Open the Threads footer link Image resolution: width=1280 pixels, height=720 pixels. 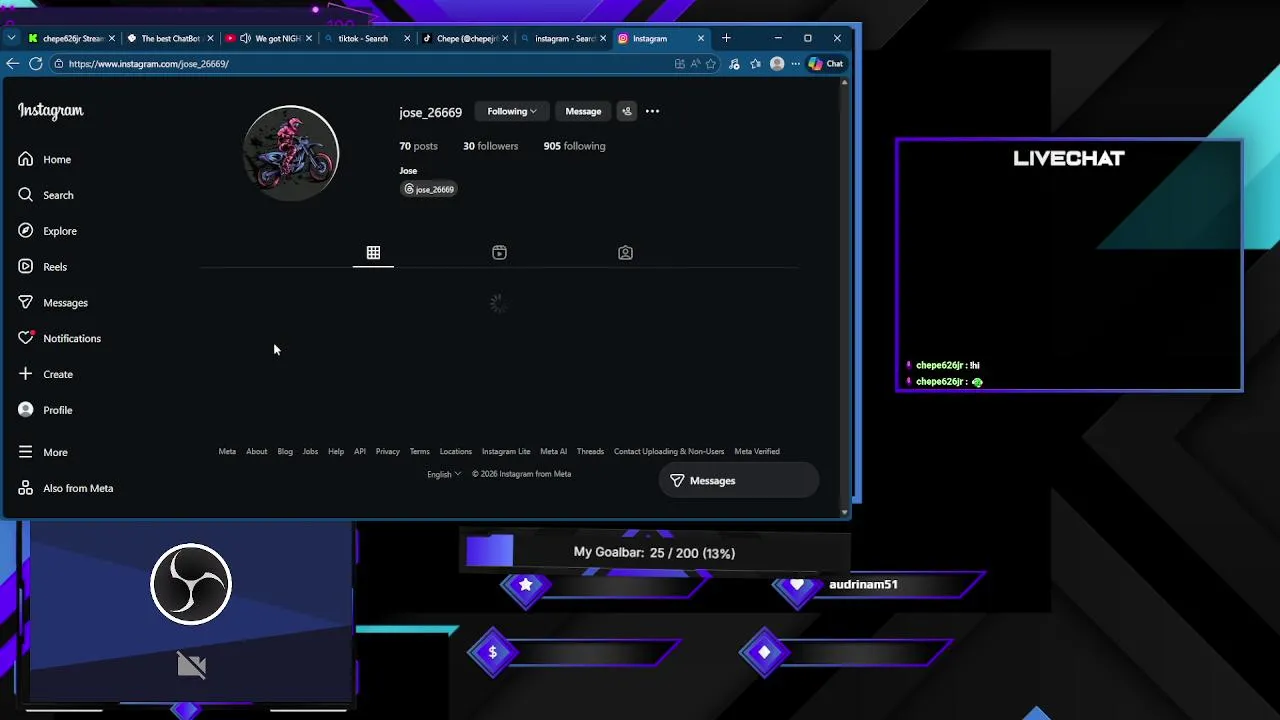tap(590, 451)
